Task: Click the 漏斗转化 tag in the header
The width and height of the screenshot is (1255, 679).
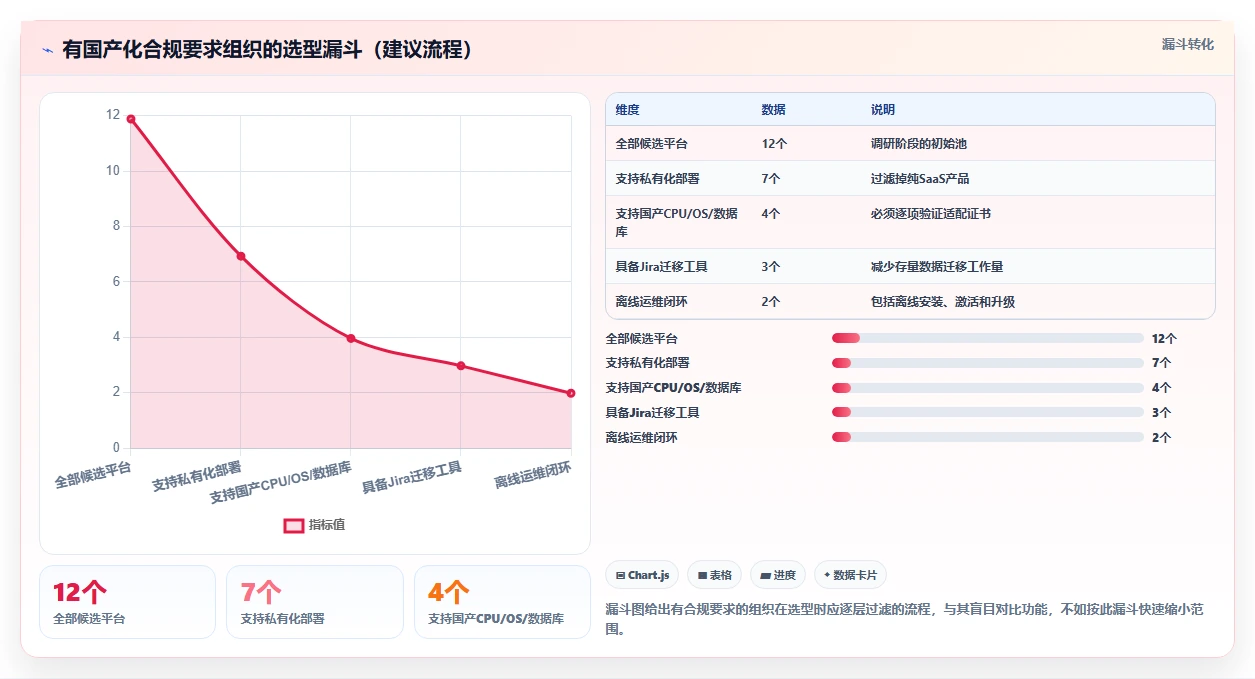Action: coord(1188,44)
